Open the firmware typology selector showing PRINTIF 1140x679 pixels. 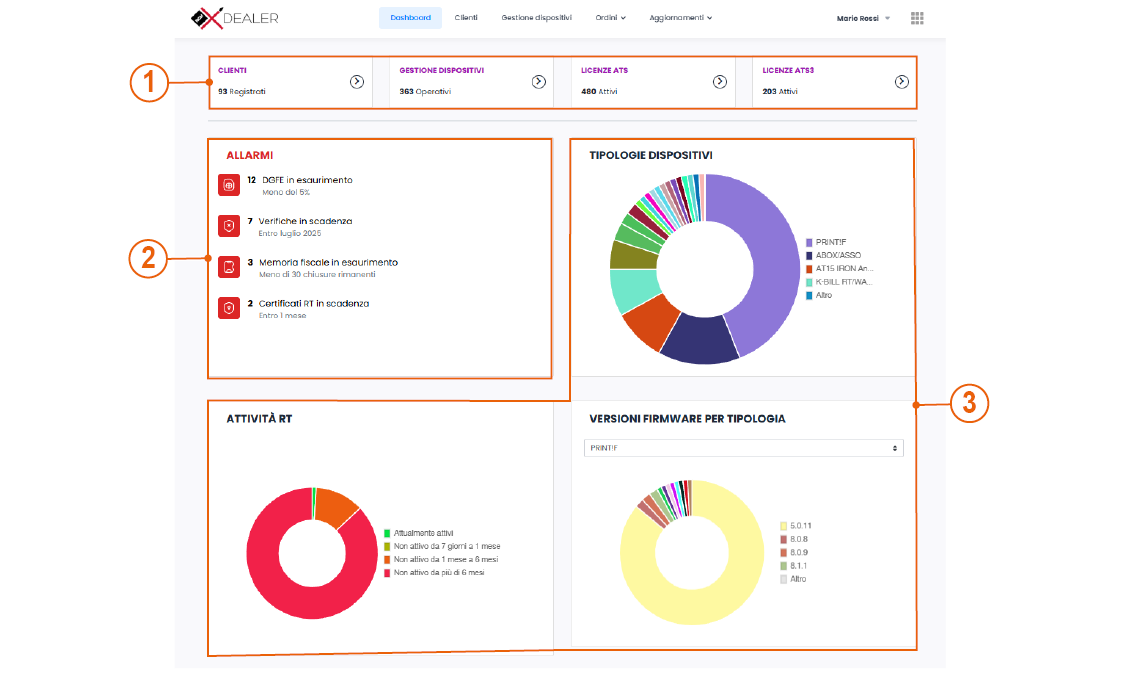pyautogui.click(x=744, y=447)
